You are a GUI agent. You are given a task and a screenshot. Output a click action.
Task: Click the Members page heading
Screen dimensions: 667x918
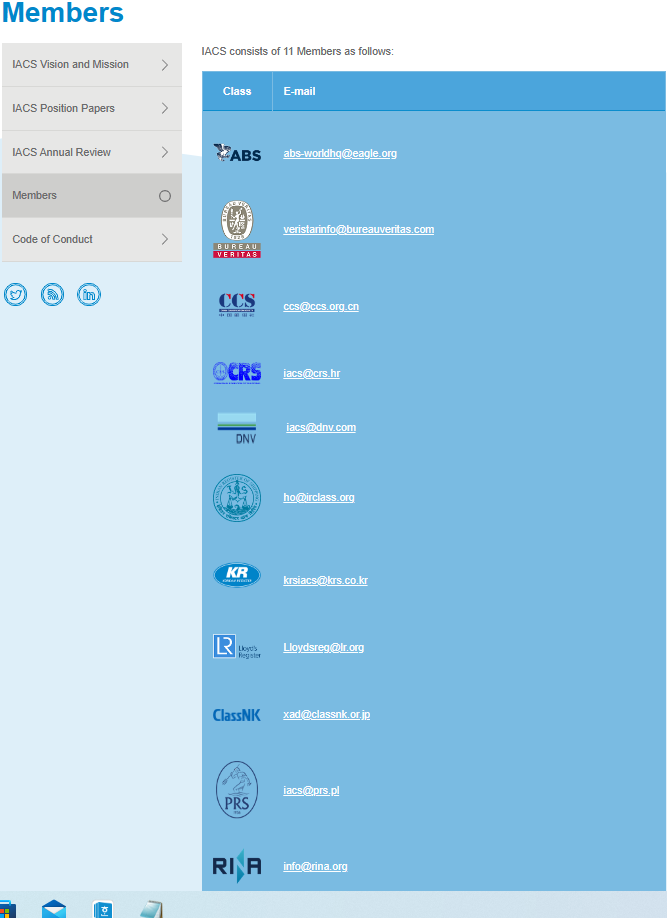pos(63,13)
